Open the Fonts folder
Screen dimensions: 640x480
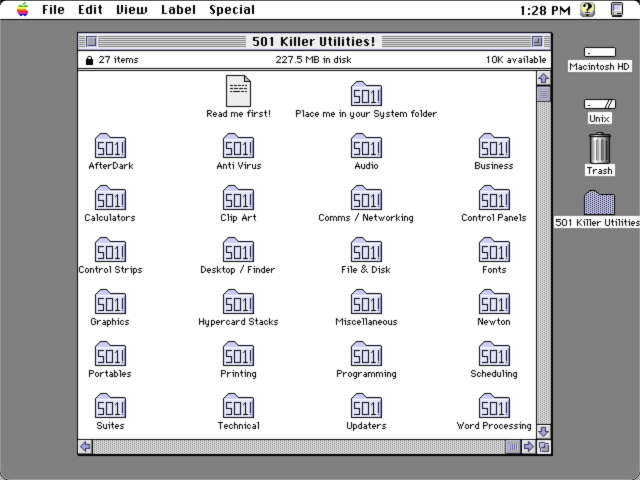pyautogui.click(x=494, y=250)
